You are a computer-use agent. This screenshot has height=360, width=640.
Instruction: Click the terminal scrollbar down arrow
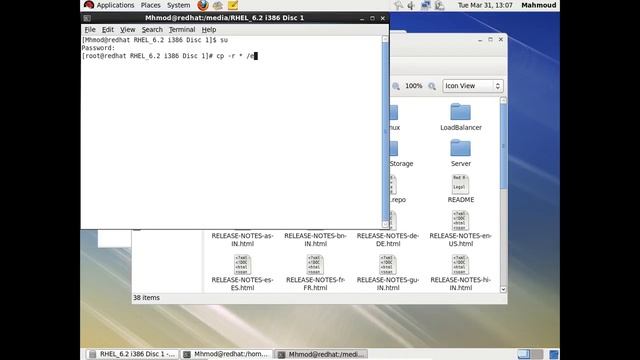pyautogui.click(x=385, y=224)
